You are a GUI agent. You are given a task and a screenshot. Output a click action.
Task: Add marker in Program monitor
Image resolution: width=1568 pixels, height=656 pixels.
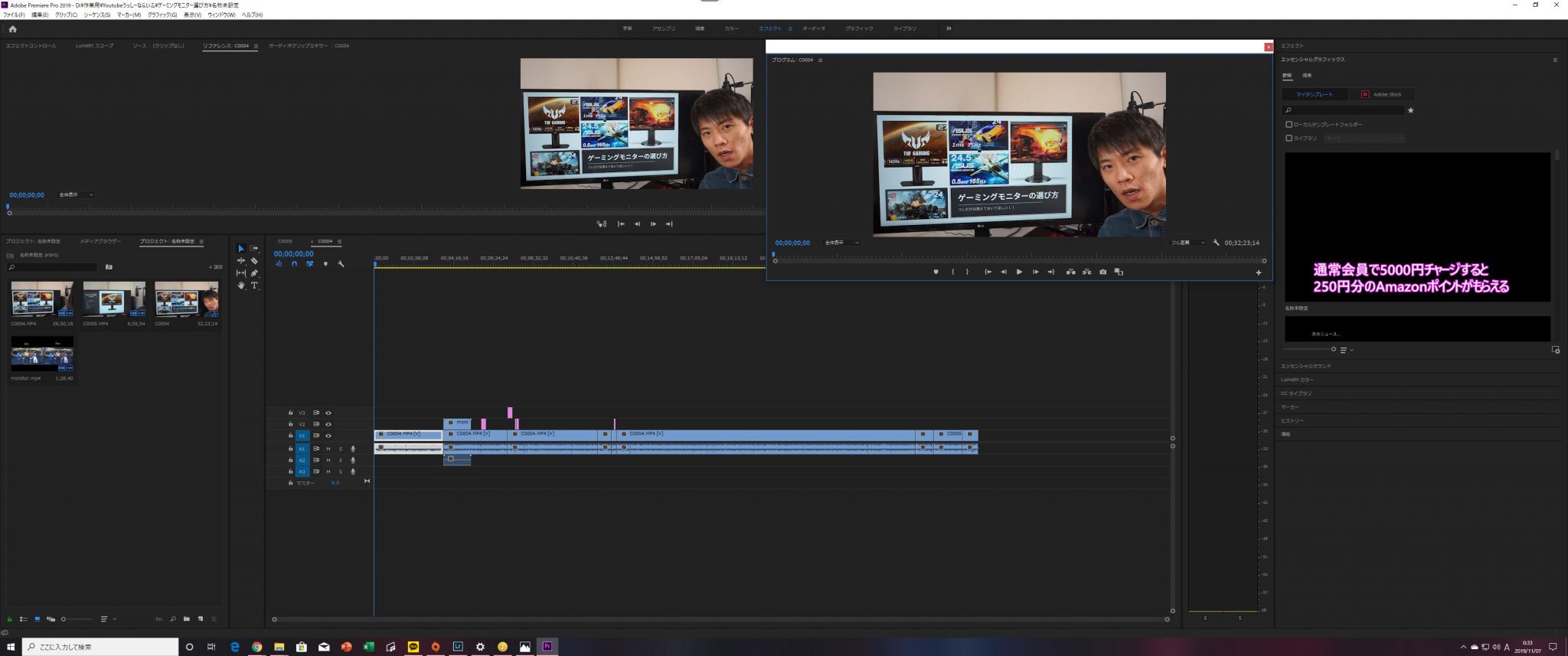click(936, 272)
